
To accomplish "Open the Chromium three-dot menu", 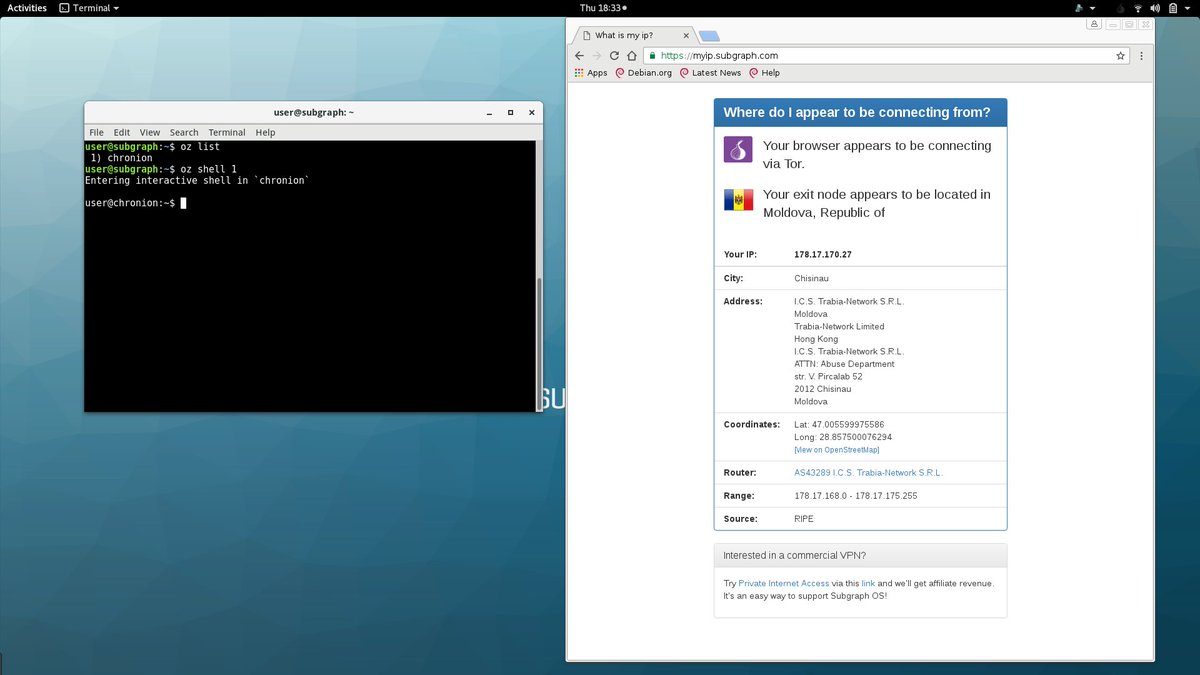I will (1141, 56).
